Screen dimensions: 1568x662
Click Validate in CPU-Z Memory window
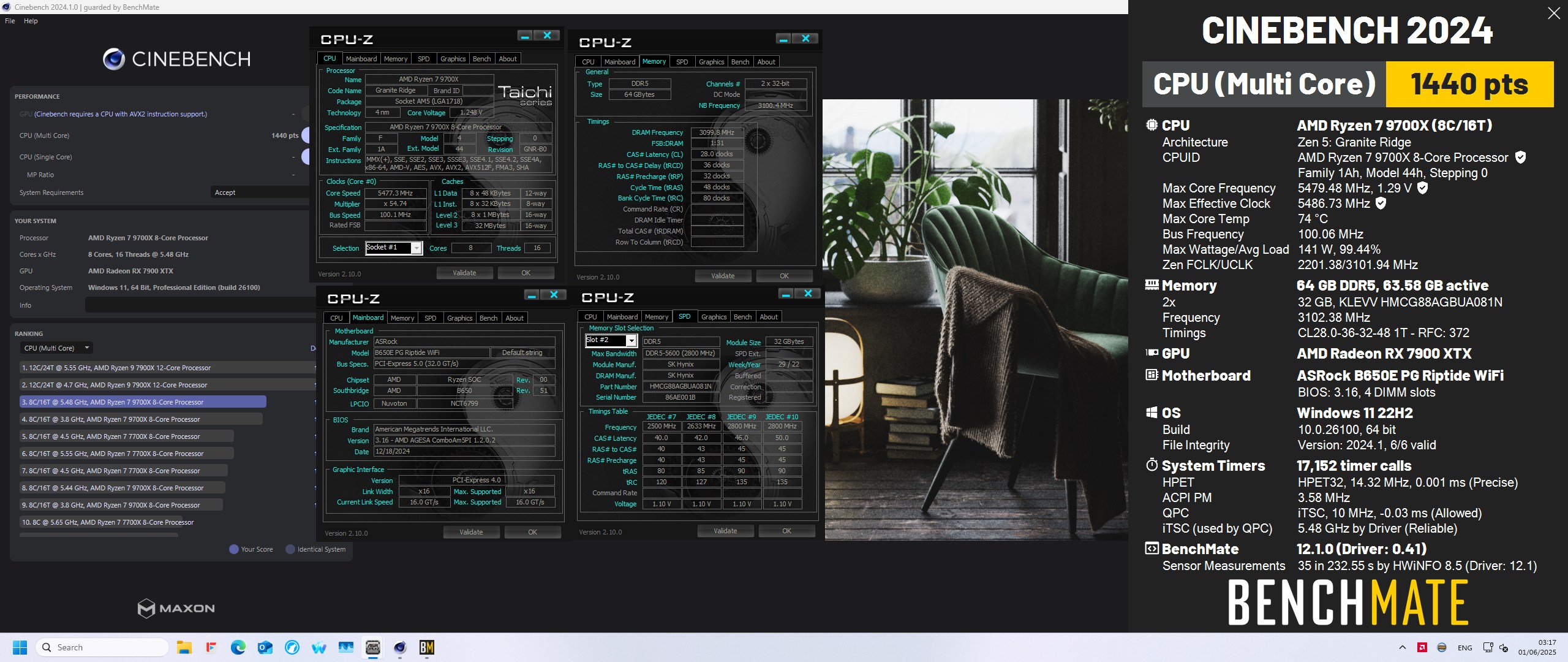[x=723, y=276]
